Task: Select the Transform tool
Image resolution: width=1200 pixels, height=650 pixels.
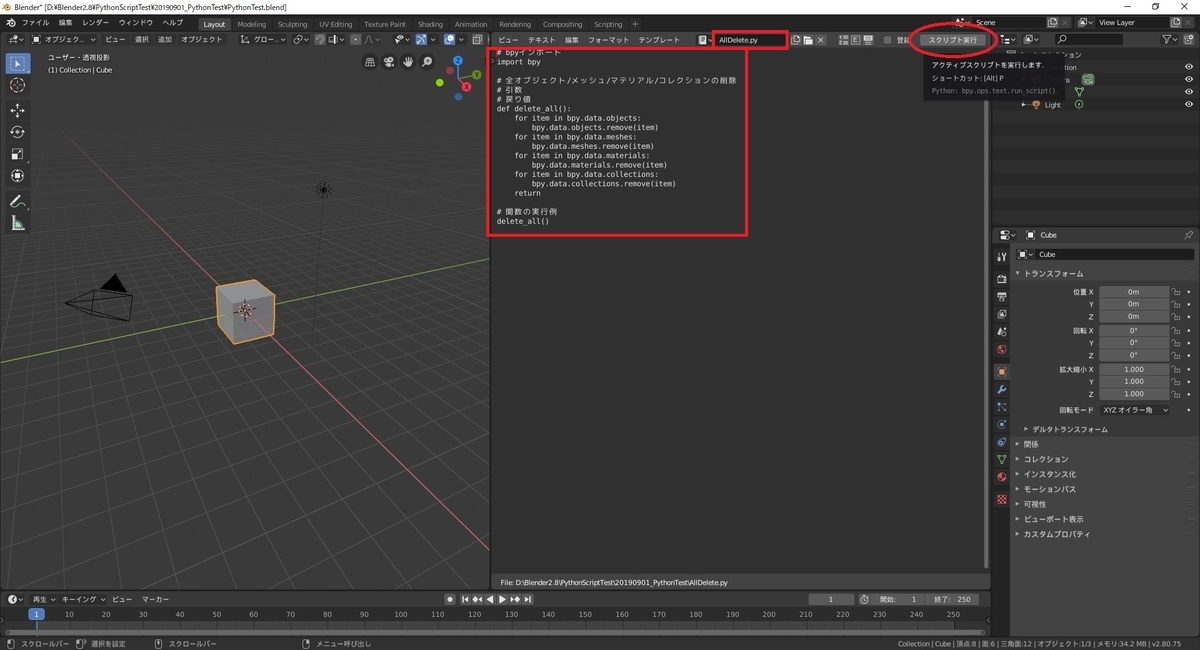Action: pyautogui.click(x=17, y=176)
